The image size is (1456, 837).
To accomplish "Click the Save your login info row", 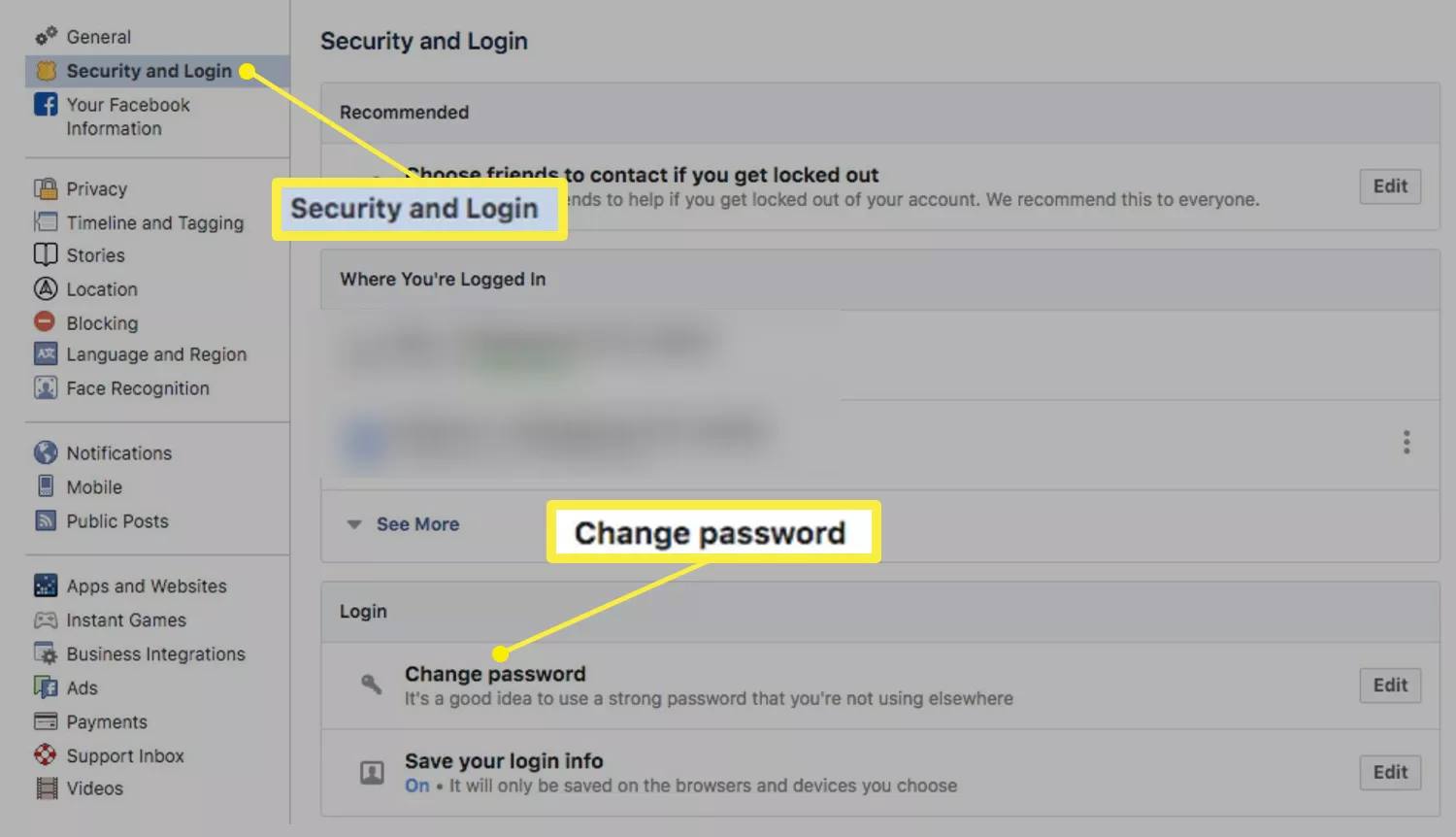I will click(679, 773).
